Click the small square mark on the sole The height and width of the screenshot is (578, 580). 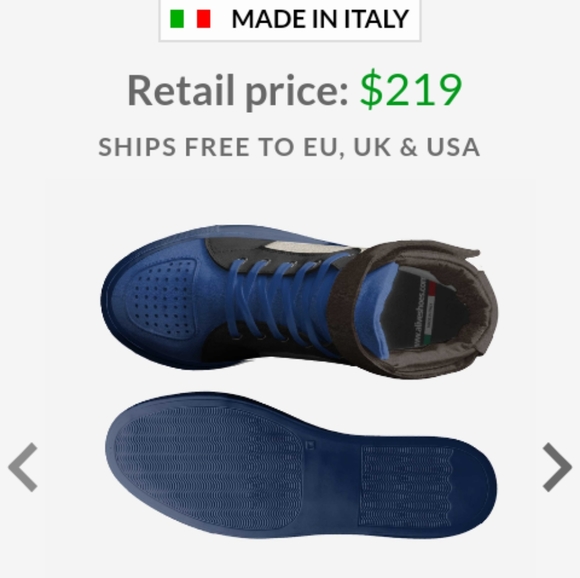point(311,445)
